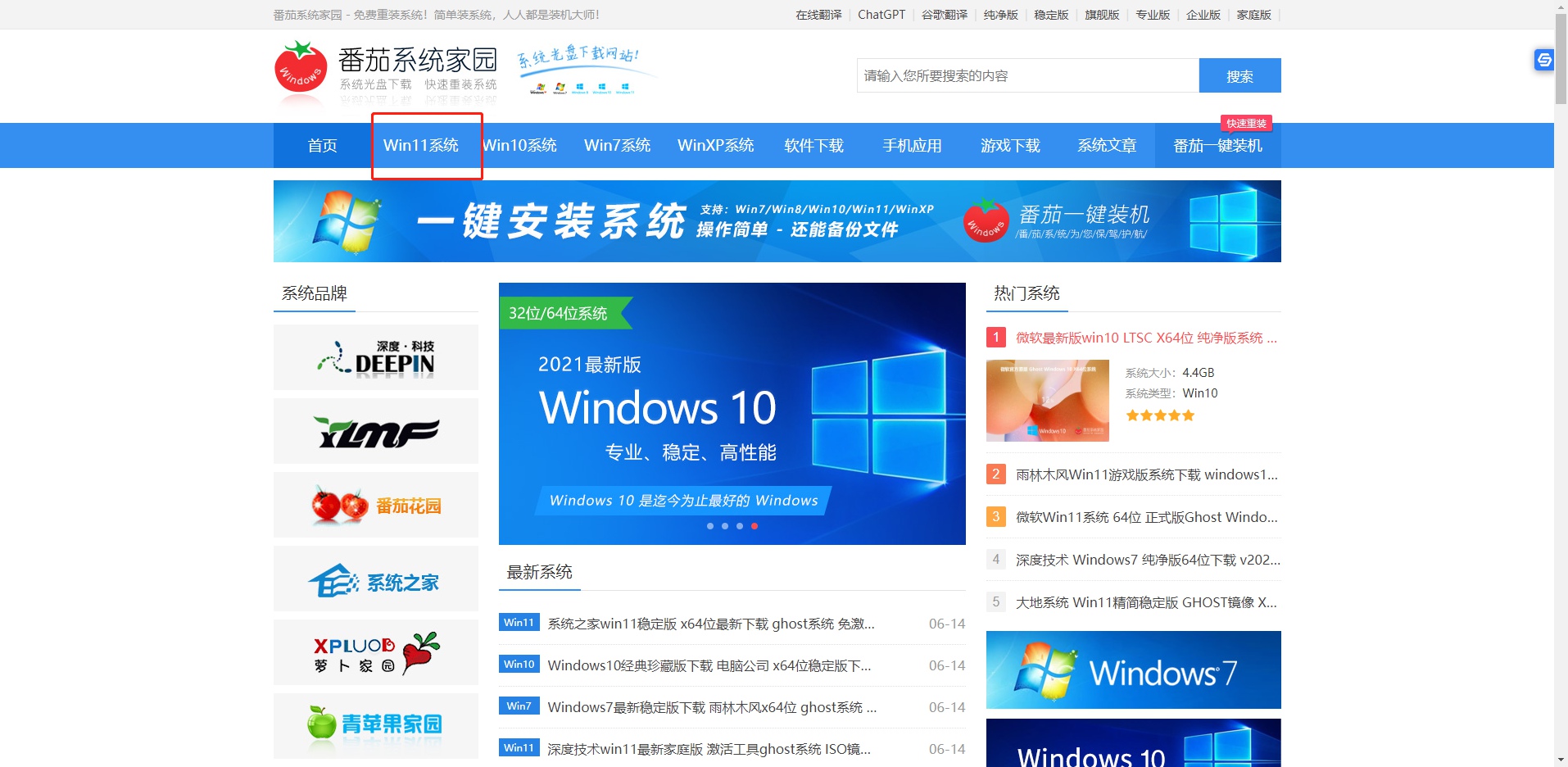Viewport: 1568px width, 767px height.
Task: Switch to the WinXP系统 tab
Action: coord(715,145)
